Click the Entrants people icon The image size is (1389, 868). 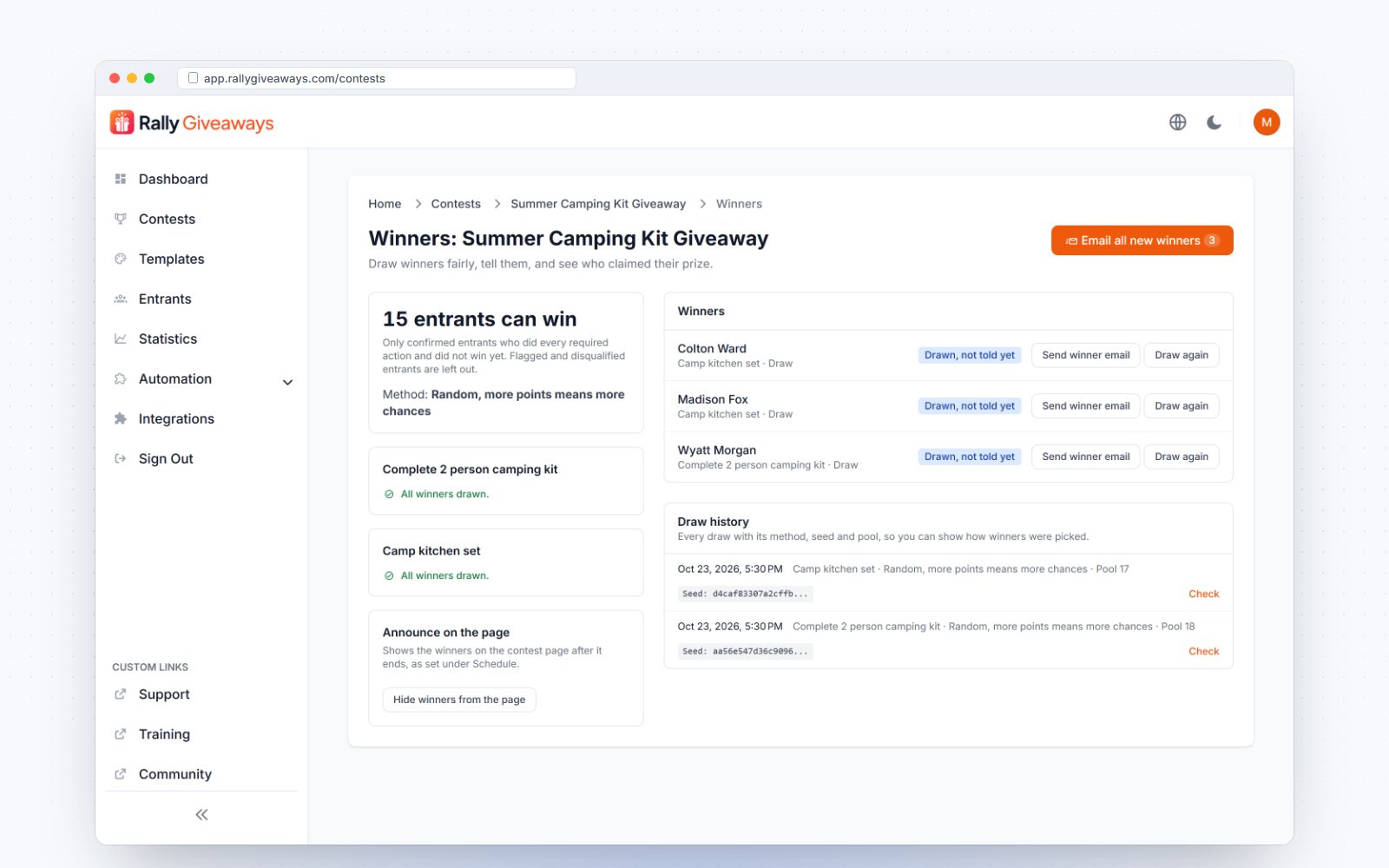point(121,299)
